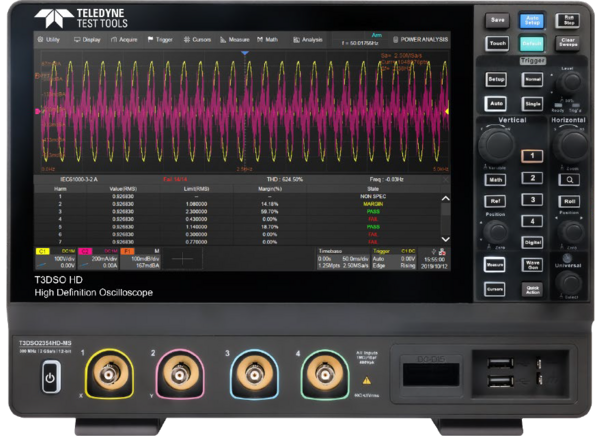Click the Universal knob

(x=570, y=284)
